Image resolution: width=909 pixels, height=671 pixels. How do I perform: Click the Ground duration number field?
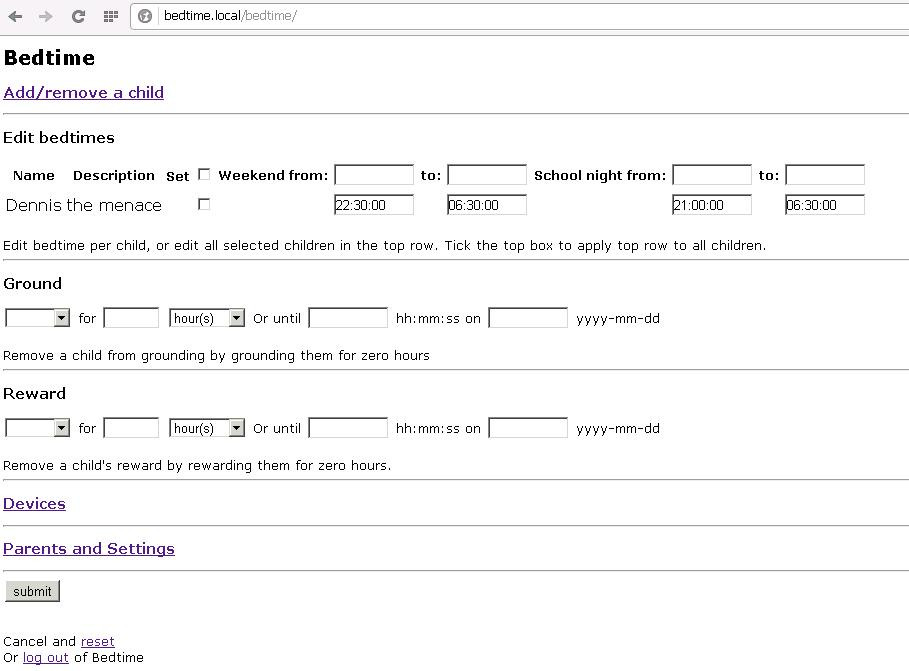(x=131, y=318)
